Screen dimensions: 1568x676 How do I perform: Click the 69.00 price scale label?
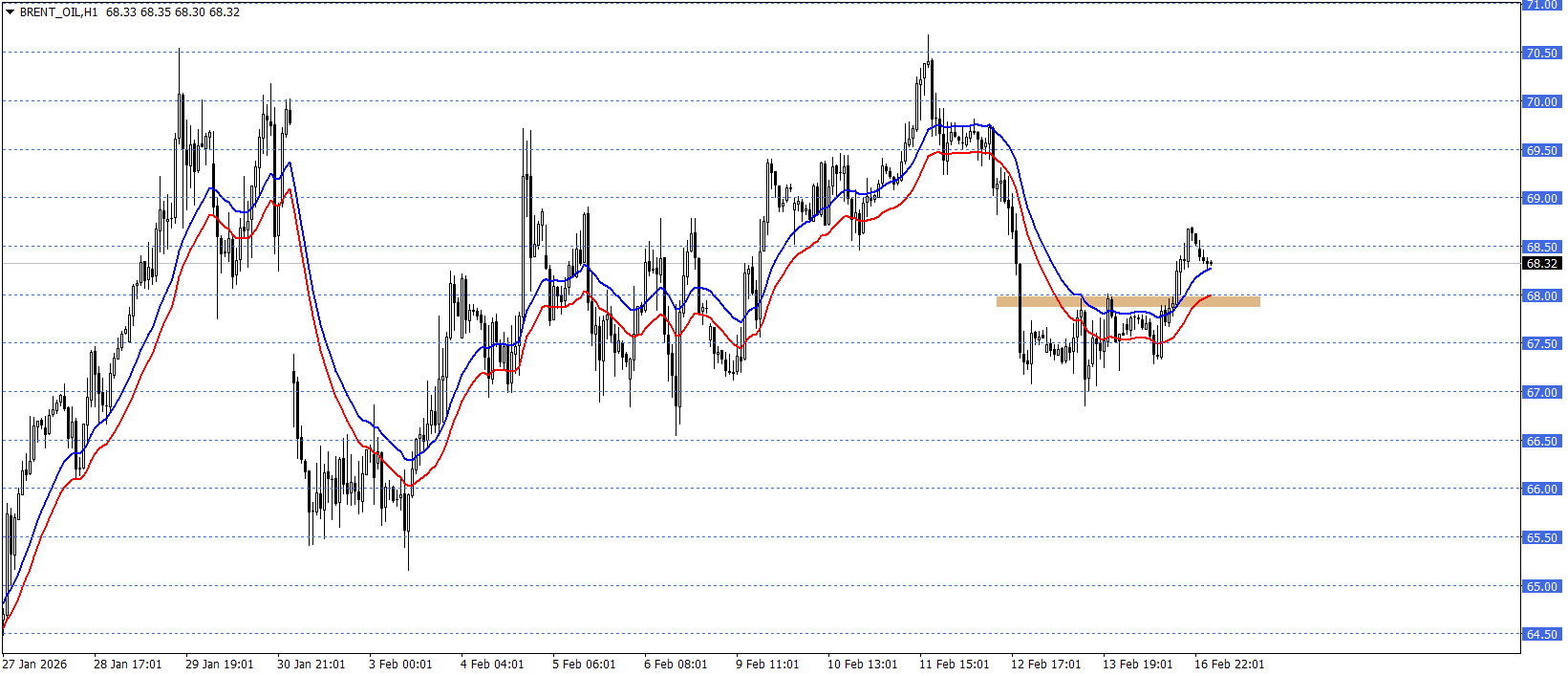(1541, 198)
